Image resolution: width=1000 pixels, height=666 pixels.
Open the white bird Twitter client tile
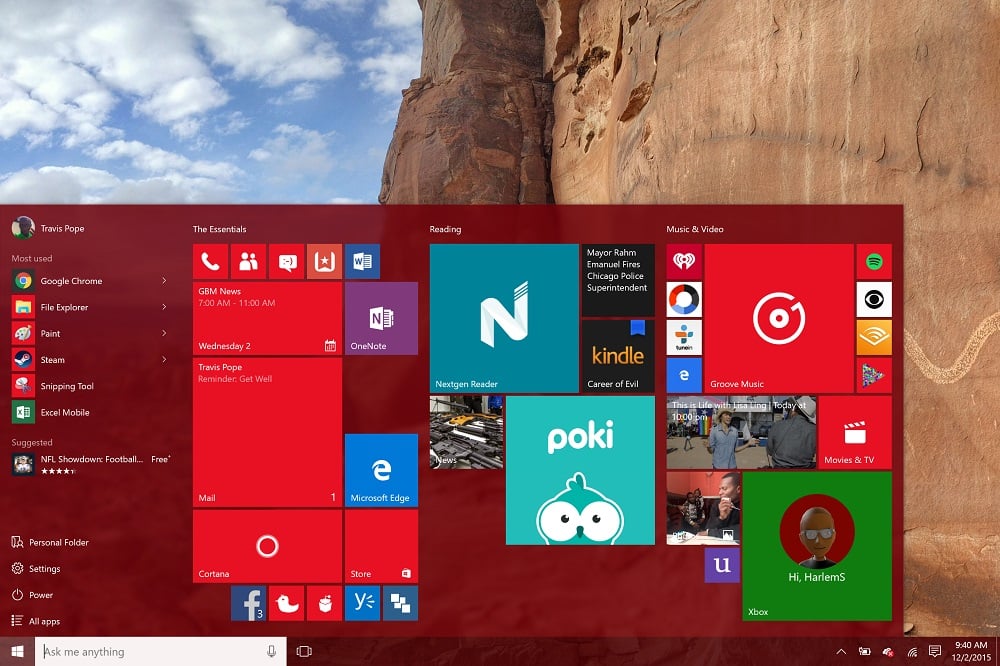pyautogui.click(x=286, y=603)
